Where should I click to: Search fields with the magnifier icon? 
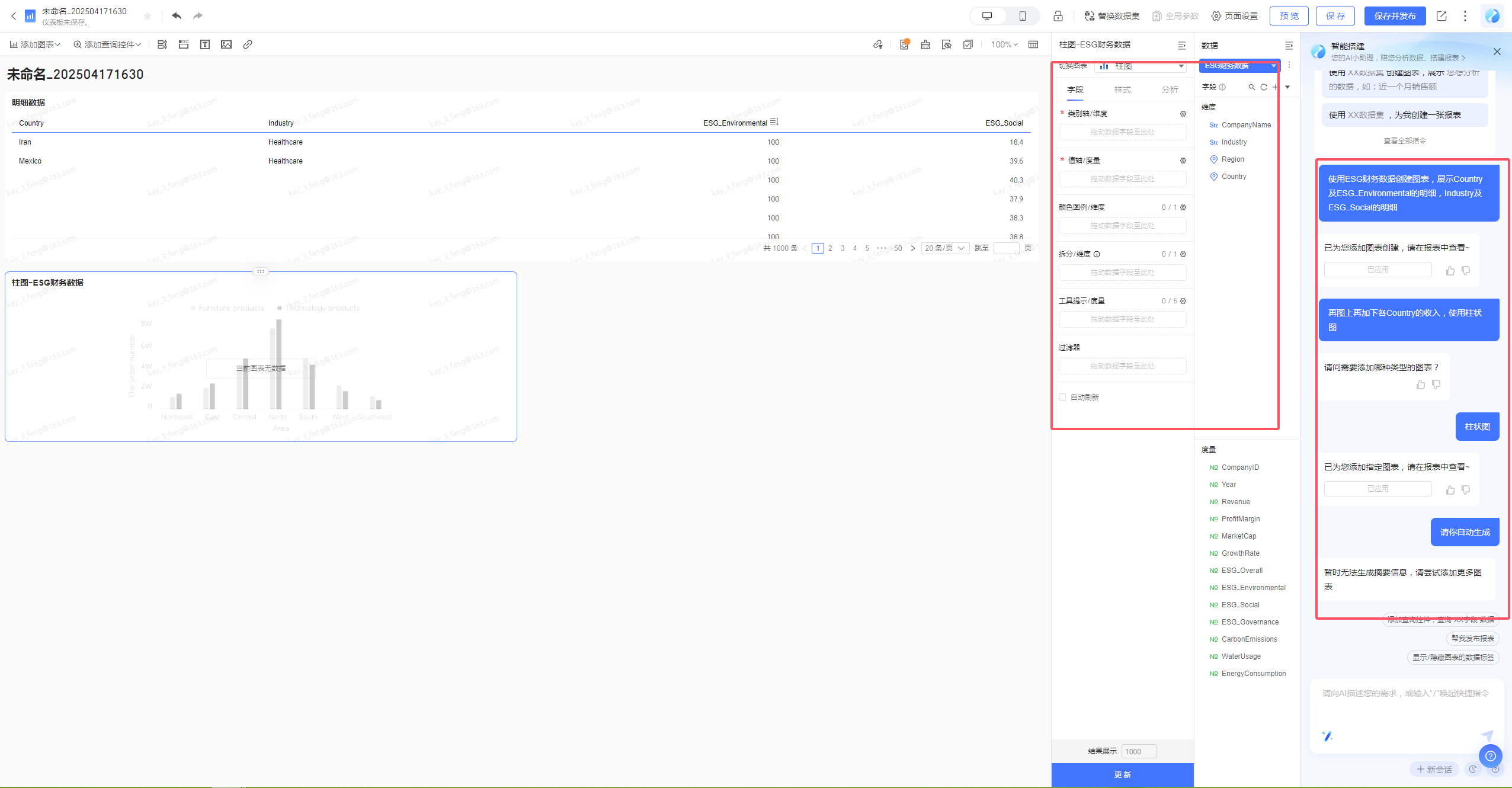tap(1252, 87)
